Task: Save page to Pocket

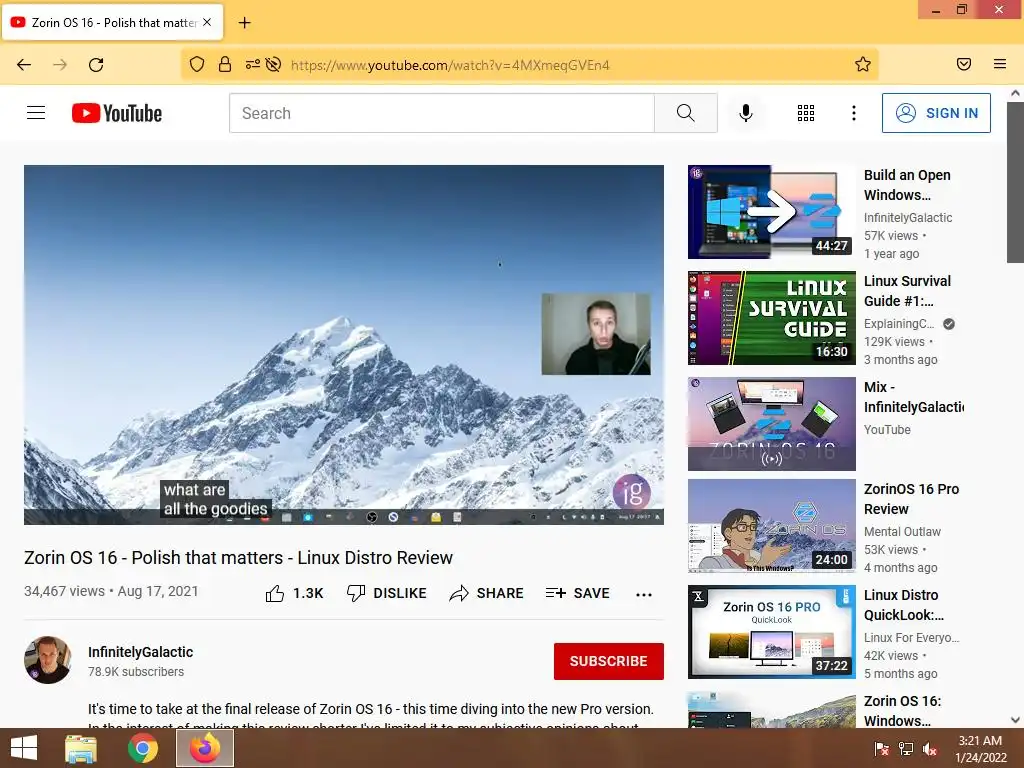Action: point(964,64)
